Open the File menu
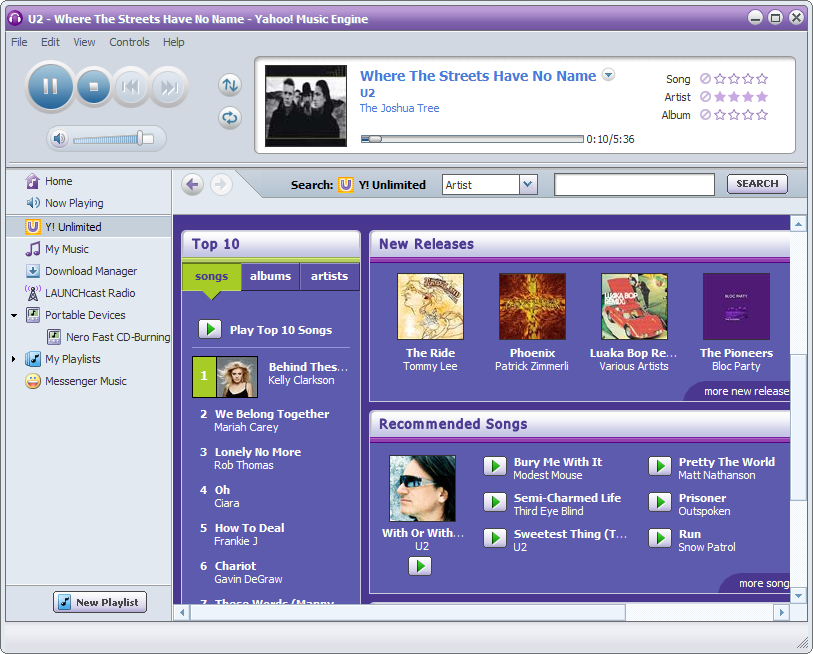 coord(19,42)
